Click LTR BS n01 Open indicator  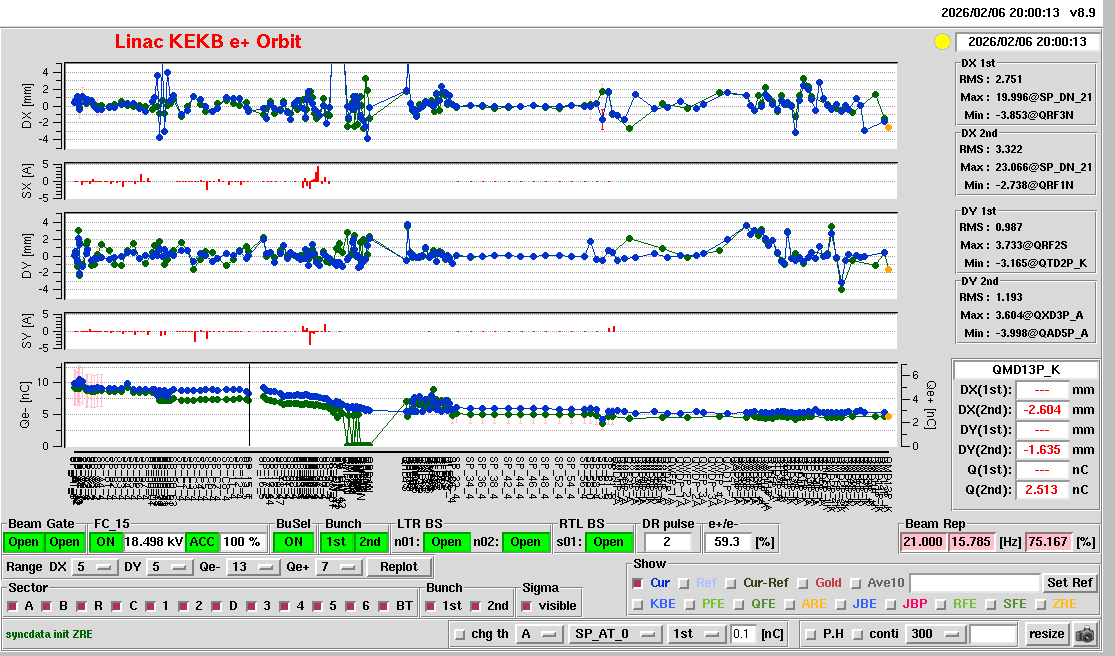[445, 542]
